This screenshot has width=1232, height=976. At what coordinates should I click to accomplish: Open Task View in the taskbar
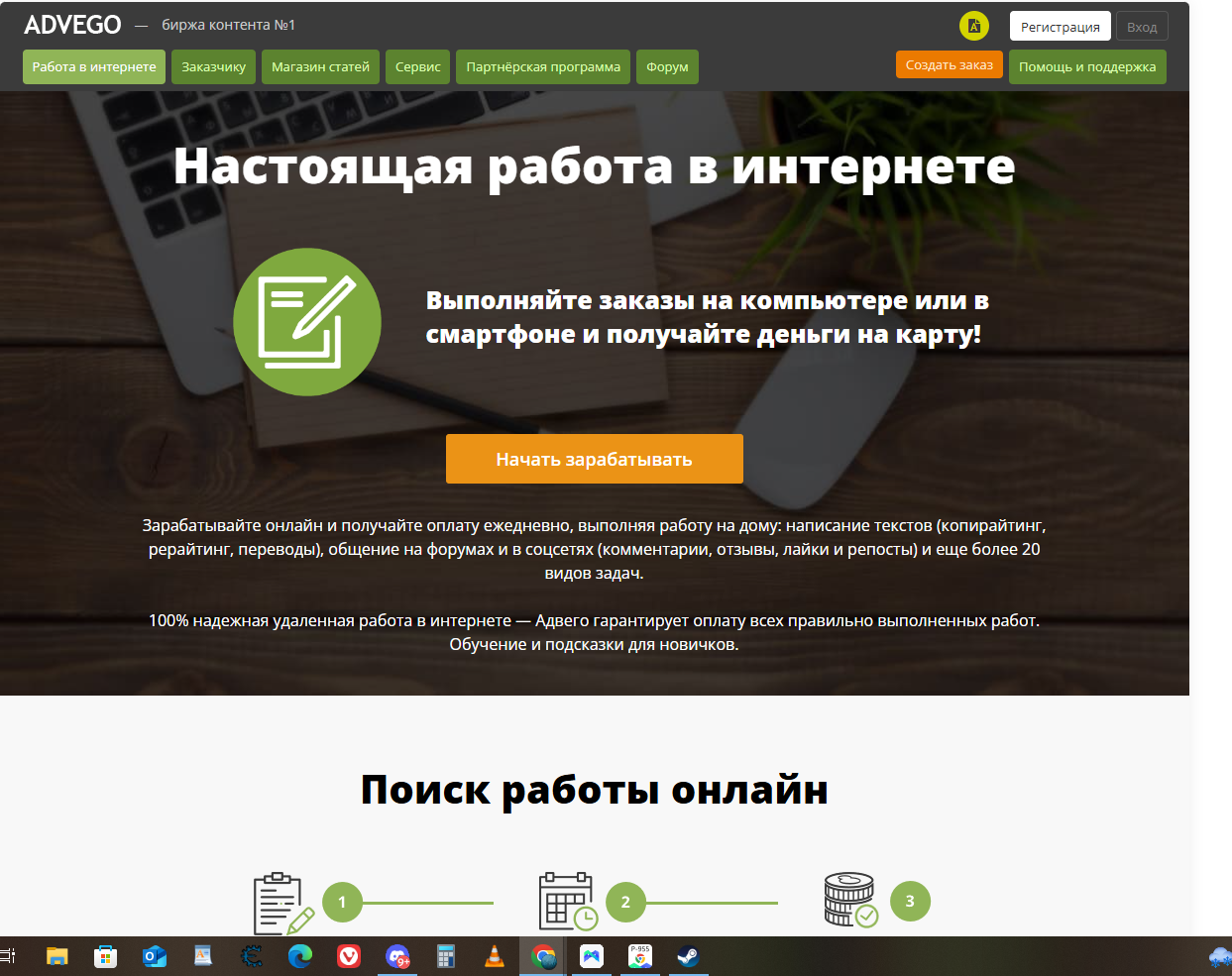click(x=8, y=956)
